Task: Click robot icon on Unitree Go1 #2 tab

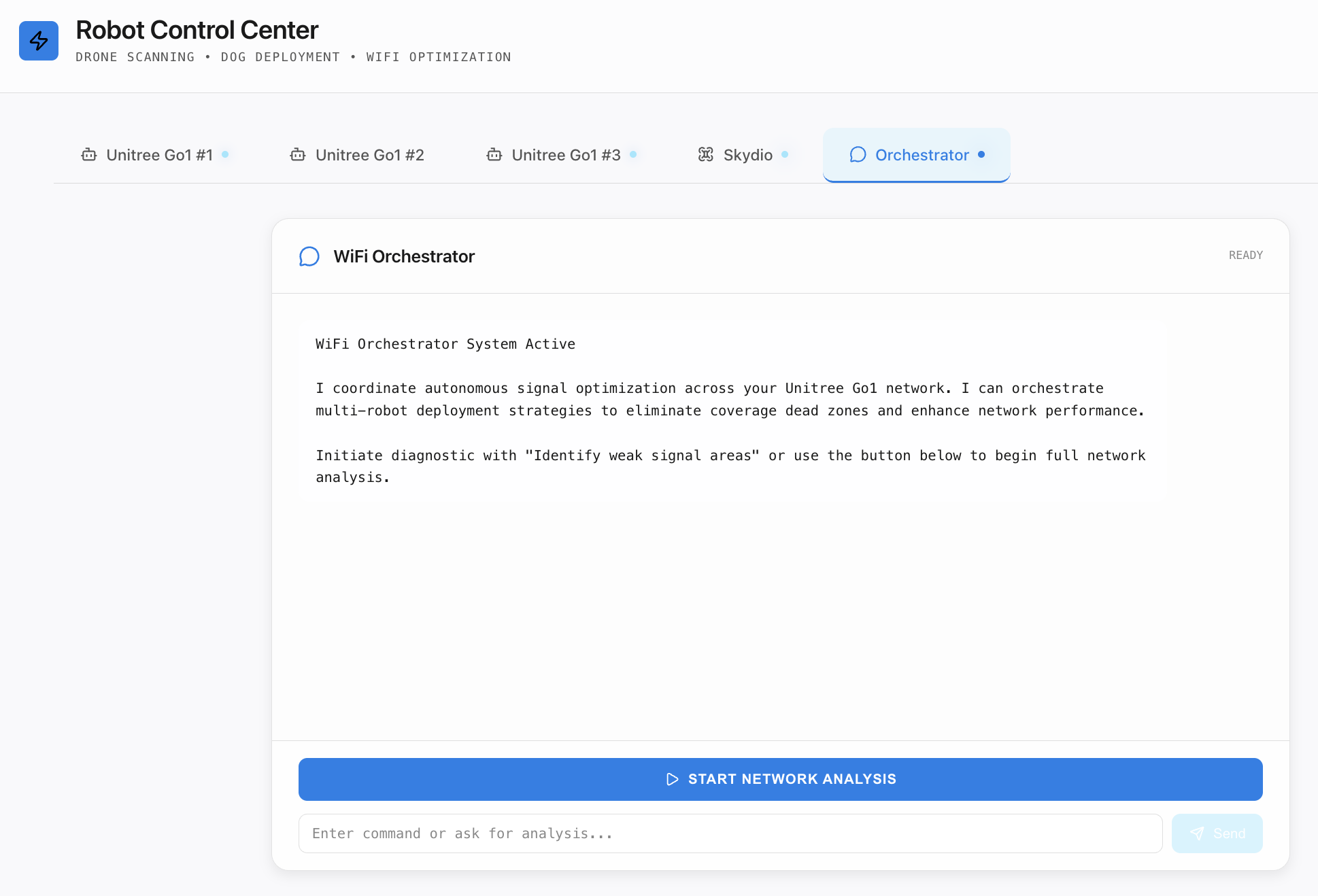Action: point(298,155)
